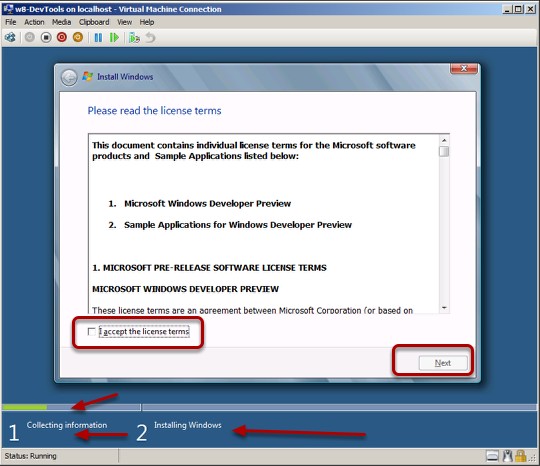The image size is (540, 466).
Task: Click license scrollbar down arrow
Action: pyautogui.click(x=444, y=308)
